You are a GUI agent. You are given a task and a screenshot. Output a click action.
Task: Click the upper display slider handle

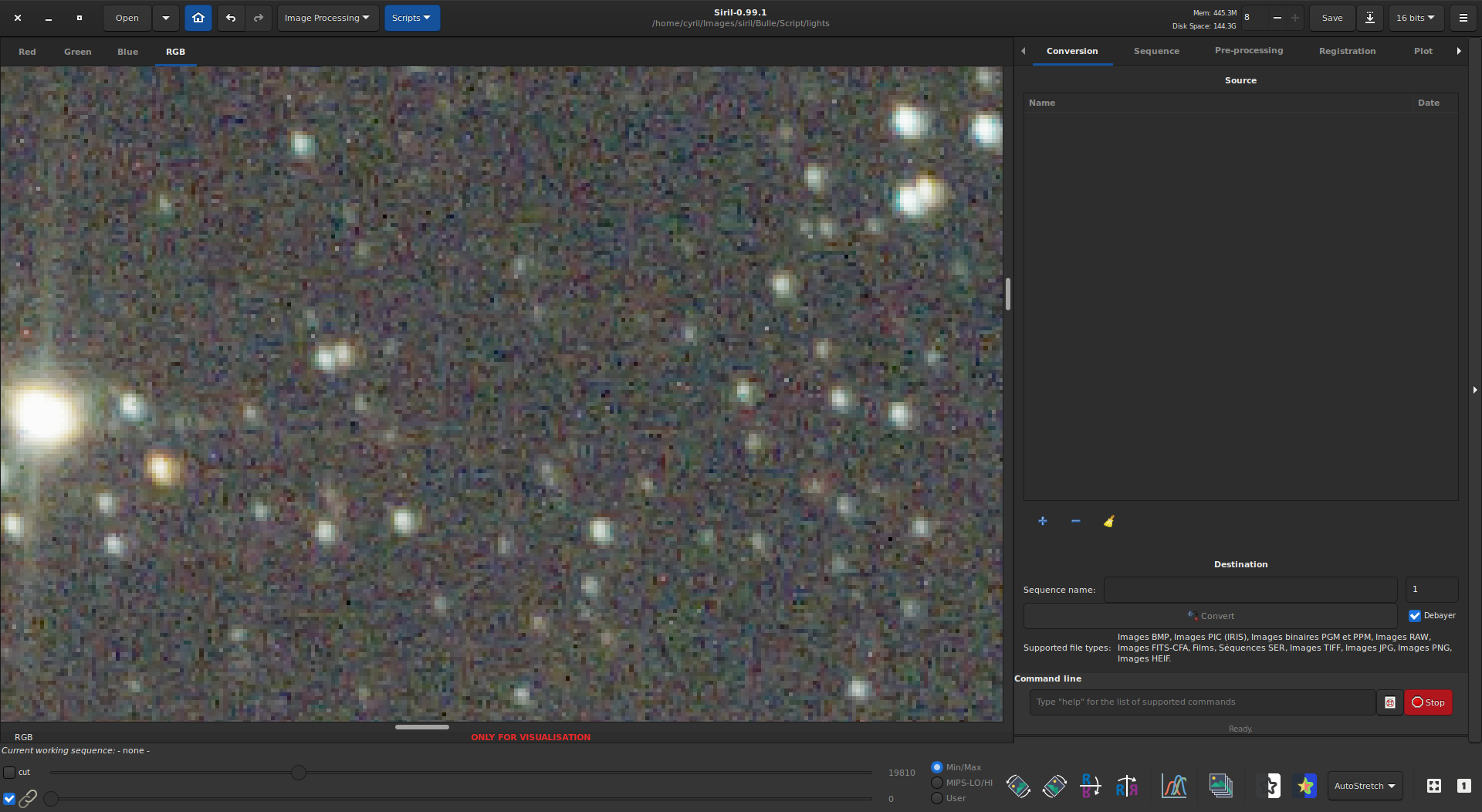299,772
